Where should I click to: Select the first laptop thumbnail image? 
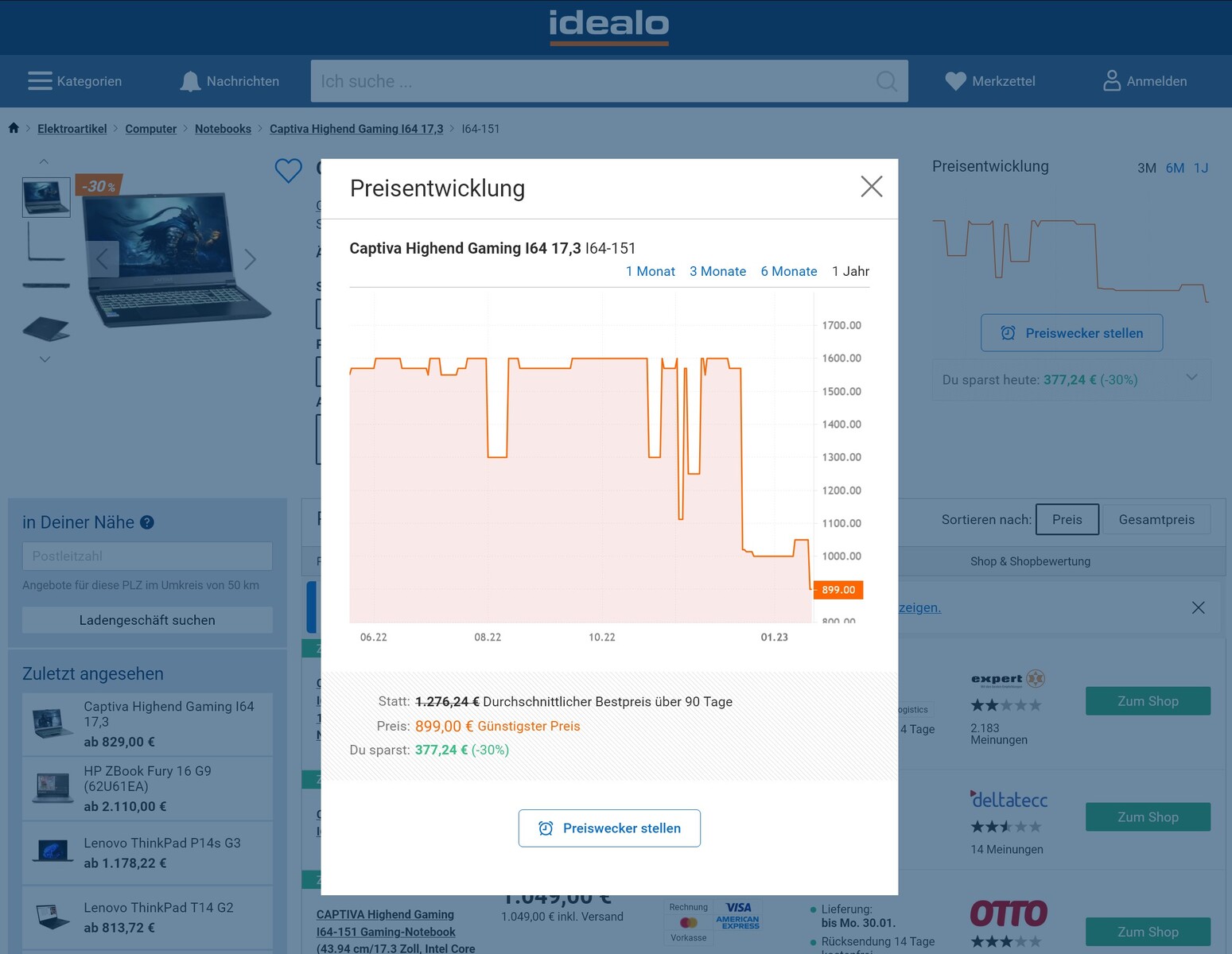[46, 198]
